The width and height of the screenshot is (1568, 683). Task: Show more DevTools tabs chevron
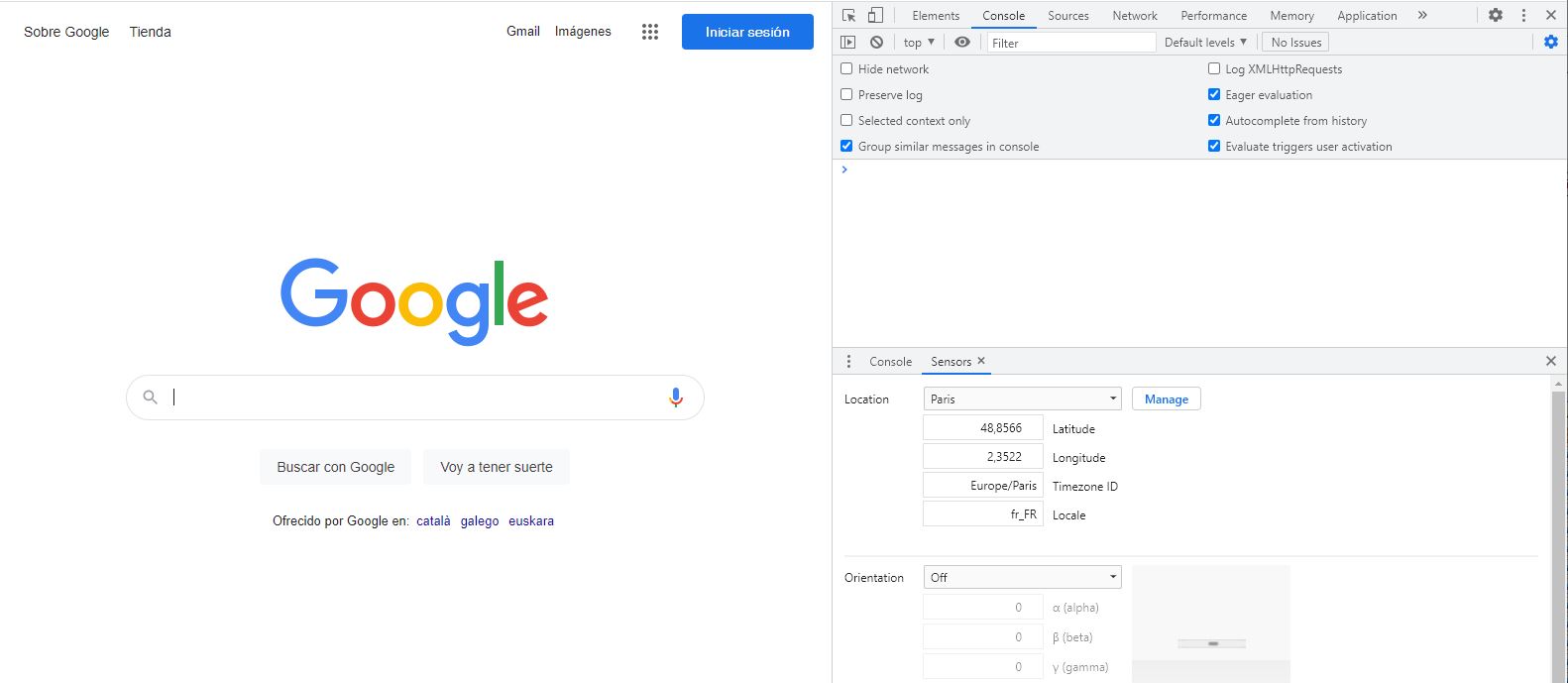(x=1422, y=15)
